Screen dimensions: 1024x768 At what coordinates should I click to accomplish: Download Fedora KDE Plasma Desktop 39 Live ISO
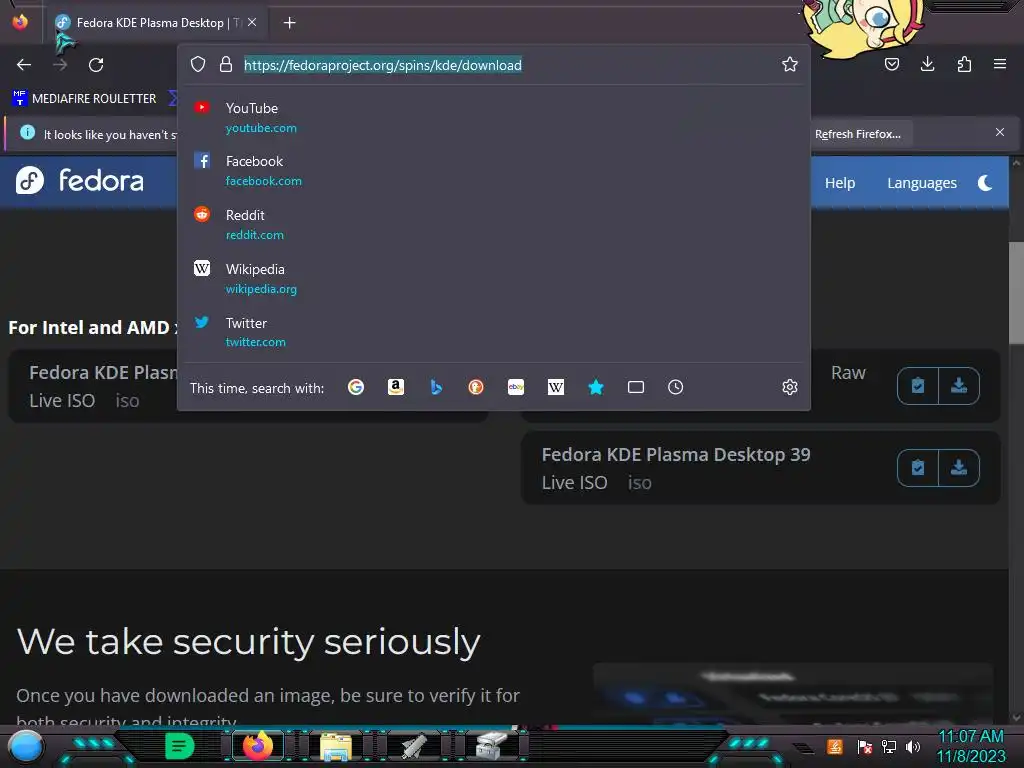tap(959, 468)
